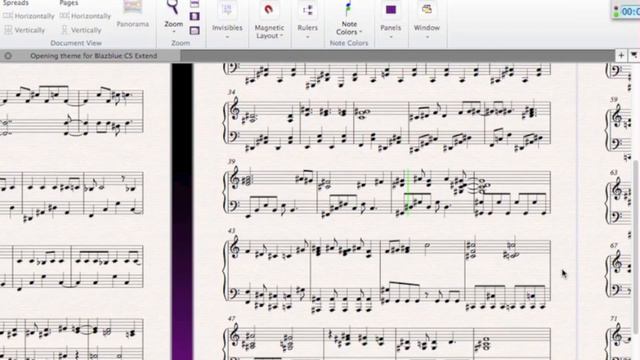Set Spreads to Vertically
Image resolution: width=640 pixels, height=360 pixels.
(24, 30)
